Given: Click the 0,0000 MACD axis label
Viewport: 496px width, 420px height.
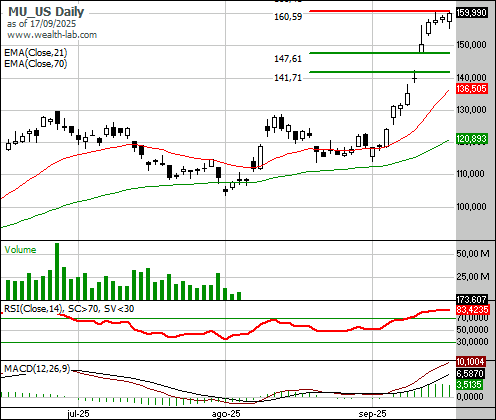Looking at the screenshot, I should tap(470, 397).
